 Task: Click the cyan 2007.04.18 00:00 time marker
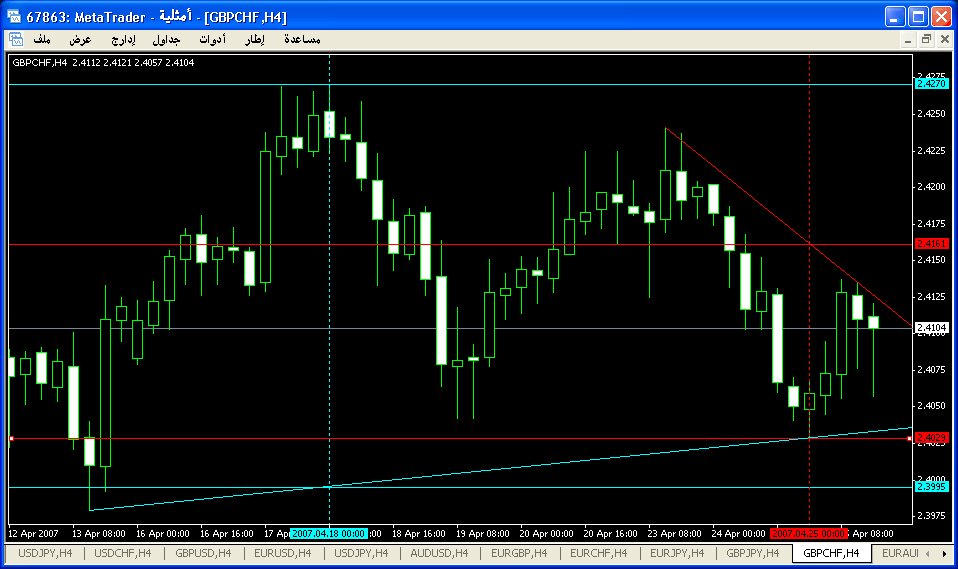tap(329, 533)
